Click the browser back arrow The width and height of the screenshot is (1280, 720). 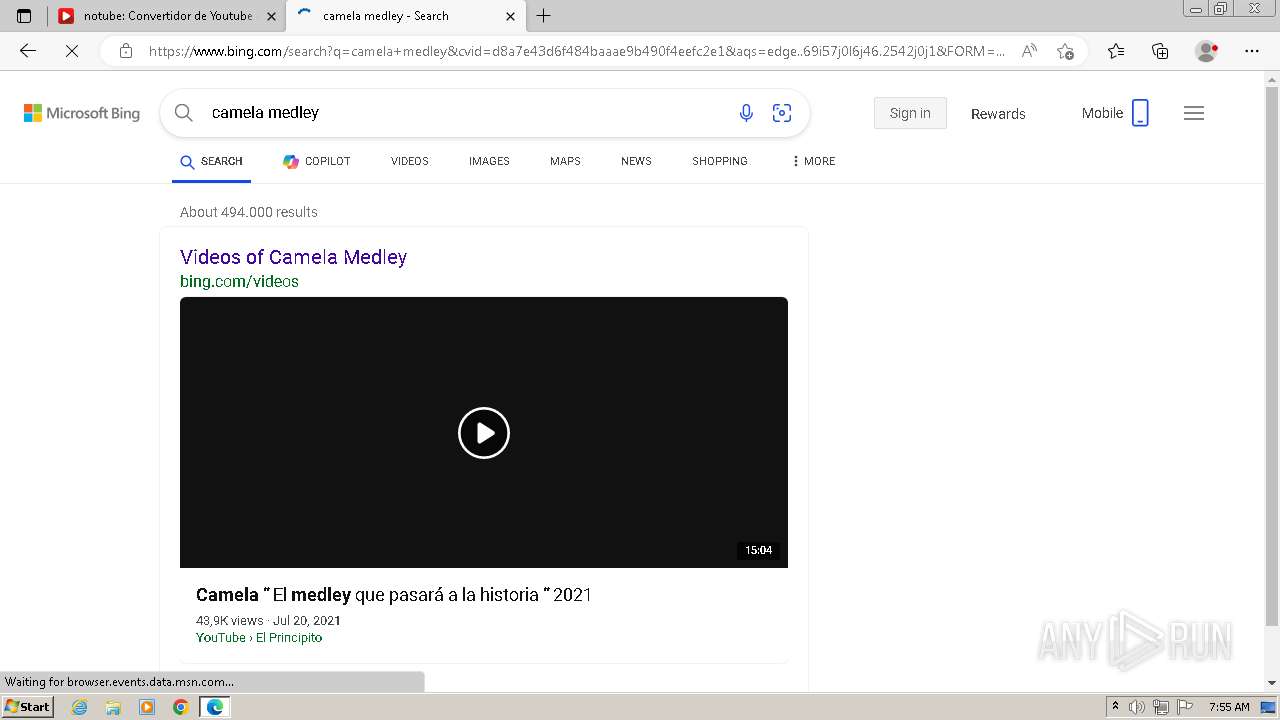pos(28,51)
